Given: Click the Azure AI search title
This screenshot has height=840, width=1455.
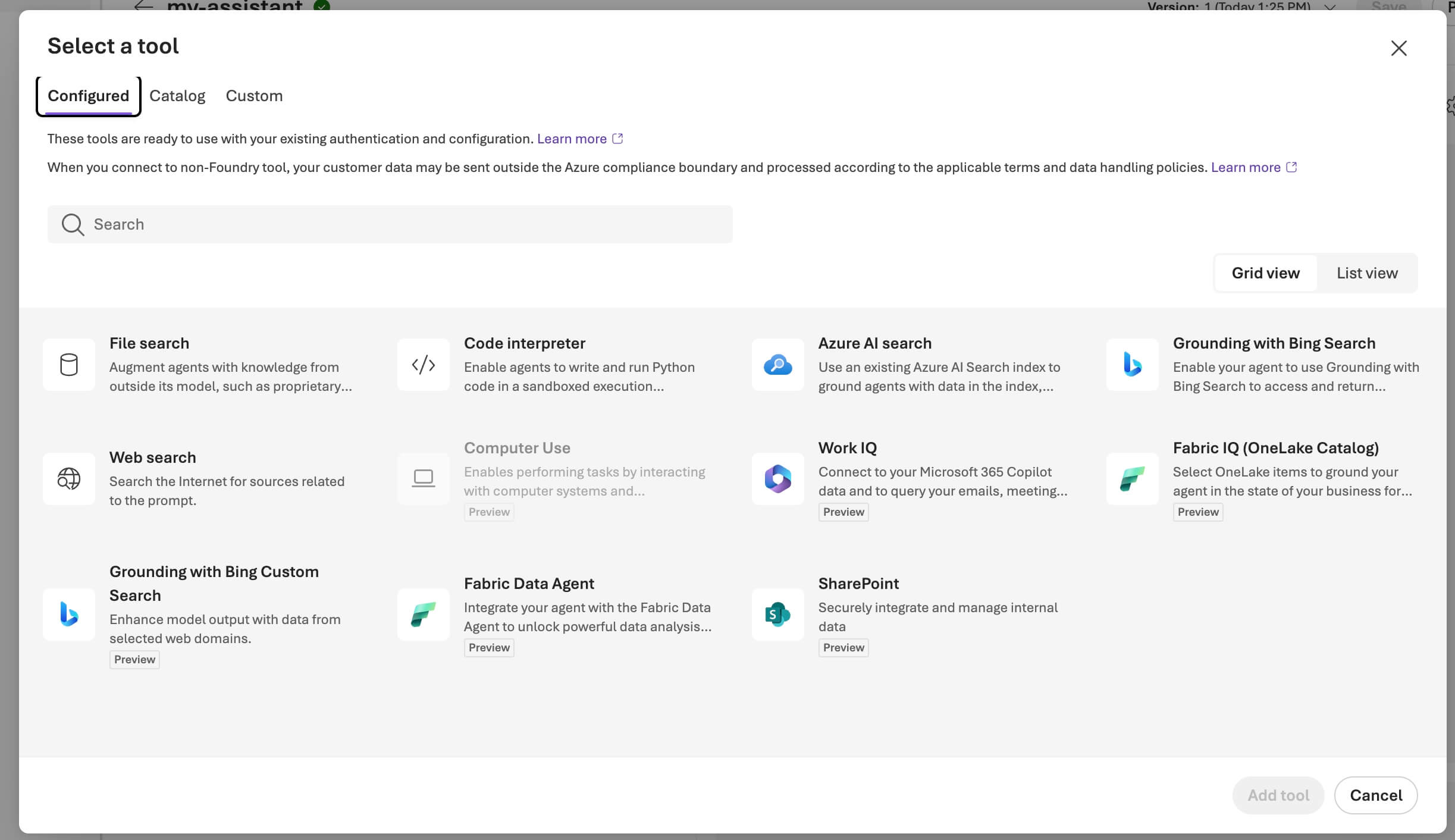Looking at the screenshot, I should pyautogui.click(x=875, y=343).
